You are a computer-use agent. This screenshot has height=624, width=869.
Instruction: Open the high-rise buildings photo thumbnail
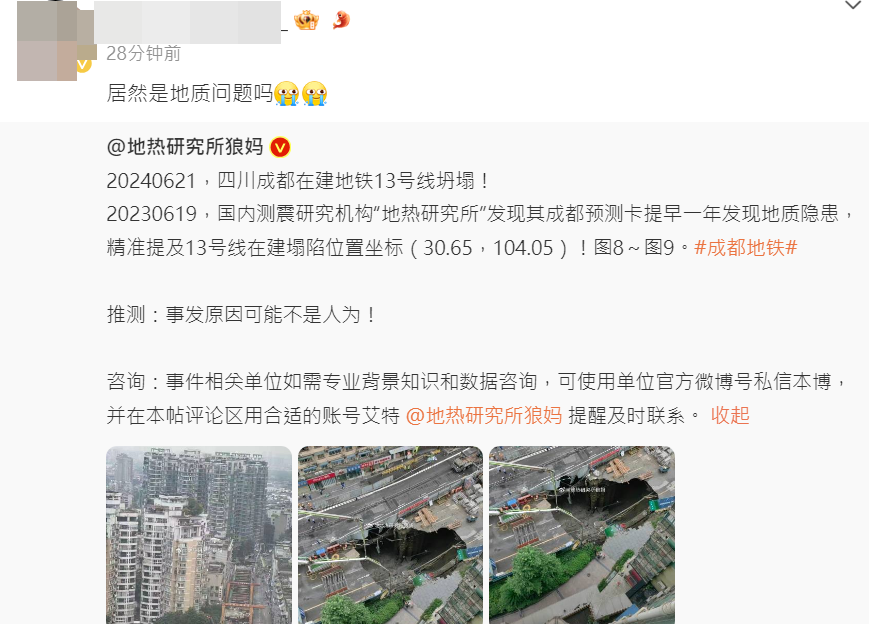click(199, 535)
